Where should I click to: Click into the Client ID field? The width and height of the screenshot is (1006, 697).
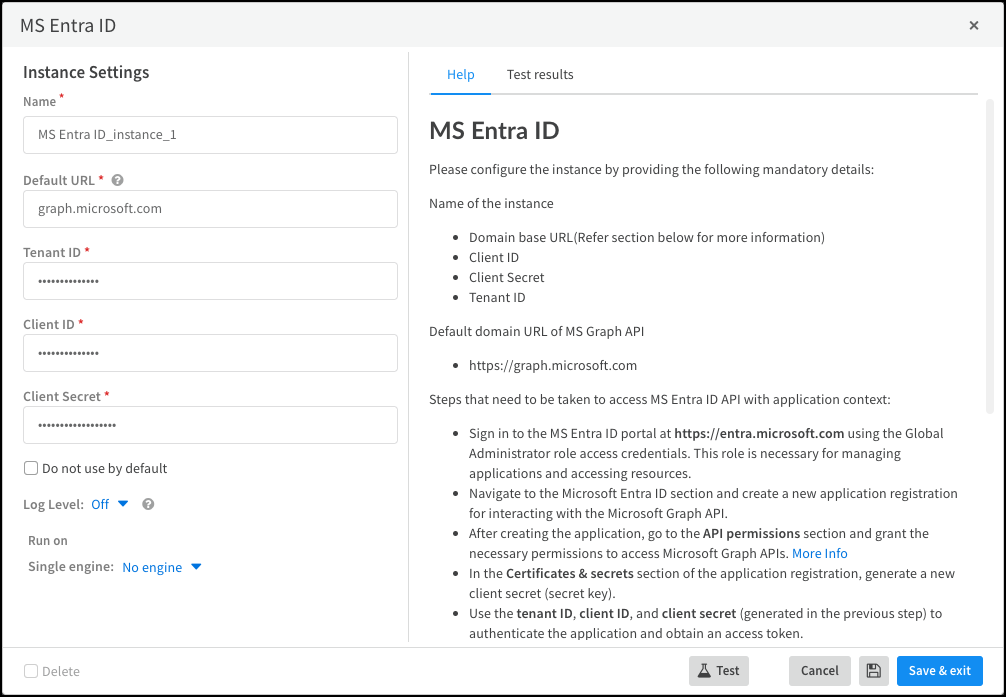[x=210, y=353]
